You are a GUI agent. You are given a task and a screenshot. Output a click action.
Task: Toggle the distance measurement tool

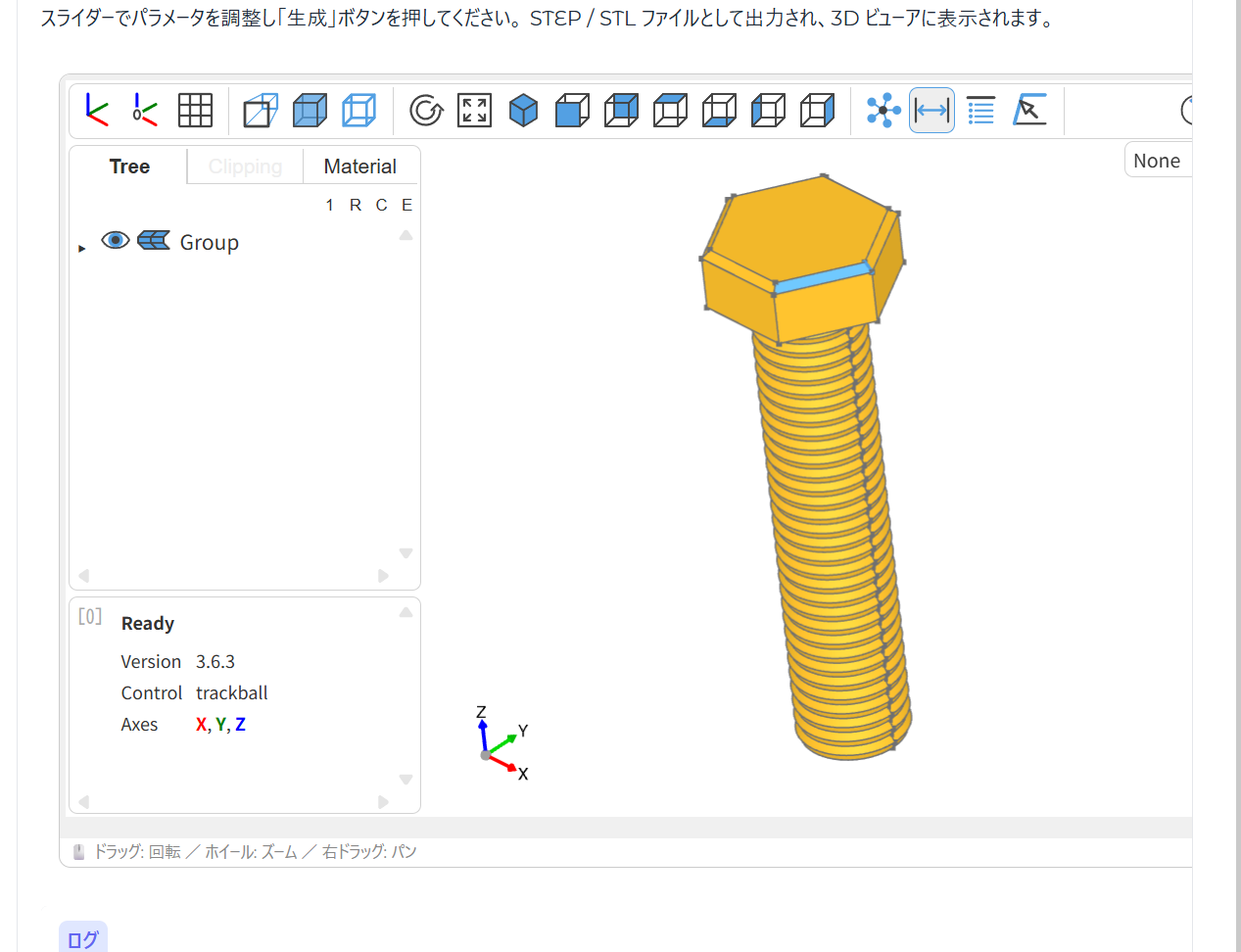pyautogui.click(x=931, y=110)
